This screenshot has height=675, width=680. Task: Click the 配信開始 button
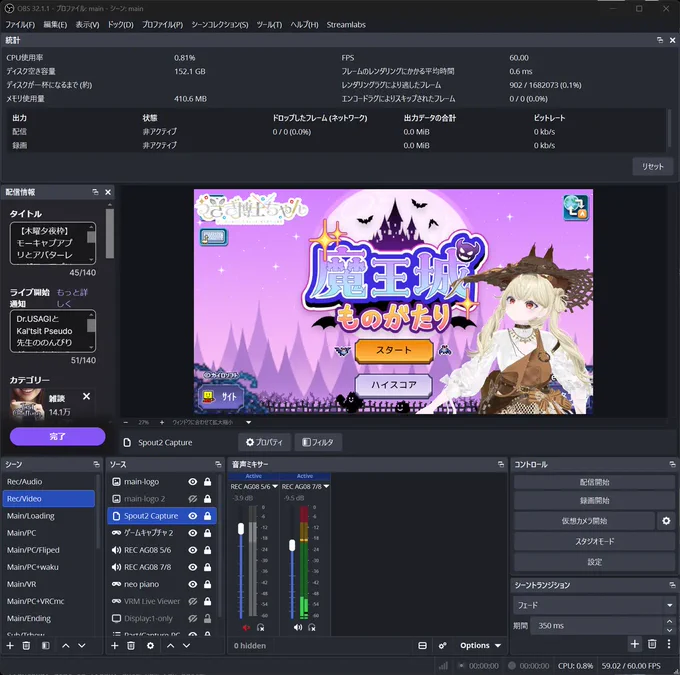click(594, 482)
